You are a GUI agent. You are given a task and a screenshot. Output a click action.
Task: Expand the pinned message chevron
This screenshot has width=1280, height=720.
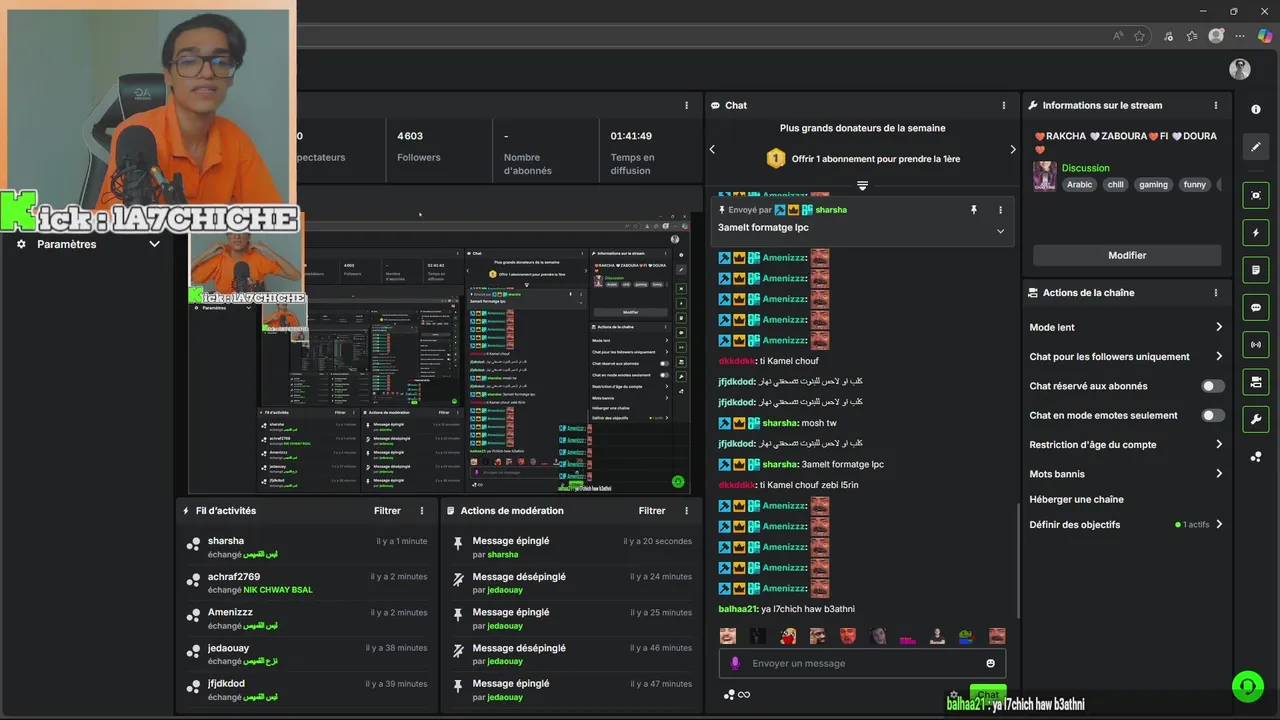click(1000, 231)
